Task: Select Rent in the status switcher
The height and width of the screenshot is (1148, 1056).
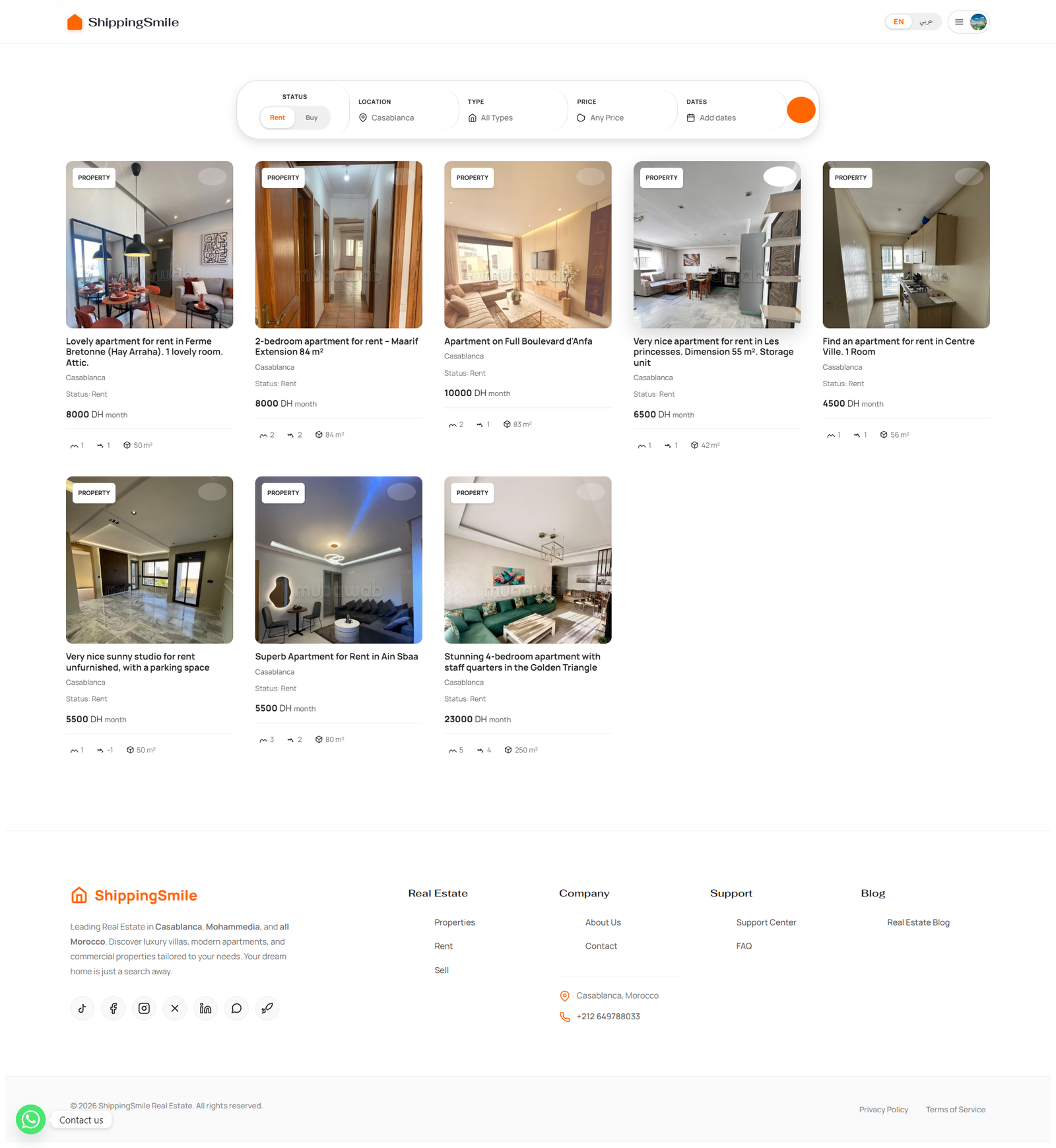Action: click(277, 118)
